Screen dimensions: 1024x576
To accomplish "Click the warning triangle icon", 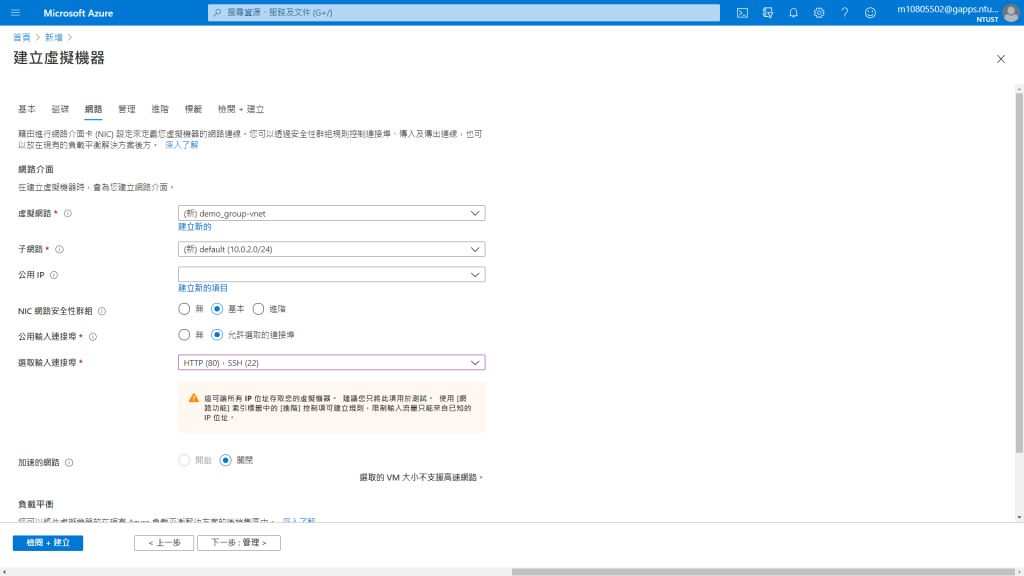I will 193,398.
